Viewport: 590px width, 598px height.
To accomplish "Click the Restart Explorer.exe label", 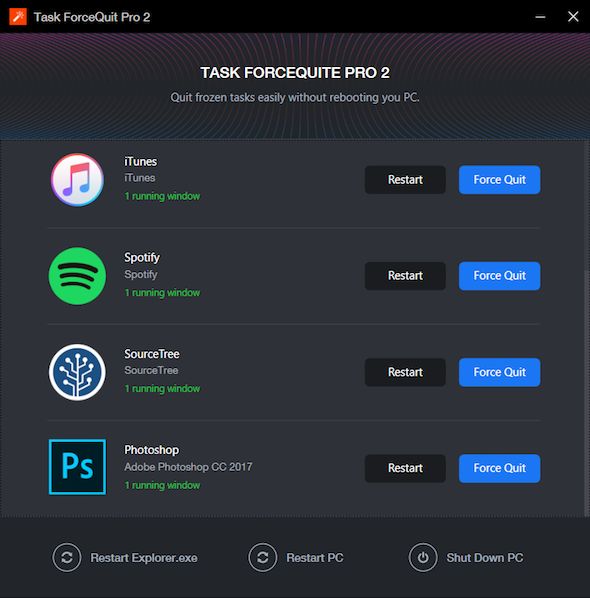I will point(144,558).
